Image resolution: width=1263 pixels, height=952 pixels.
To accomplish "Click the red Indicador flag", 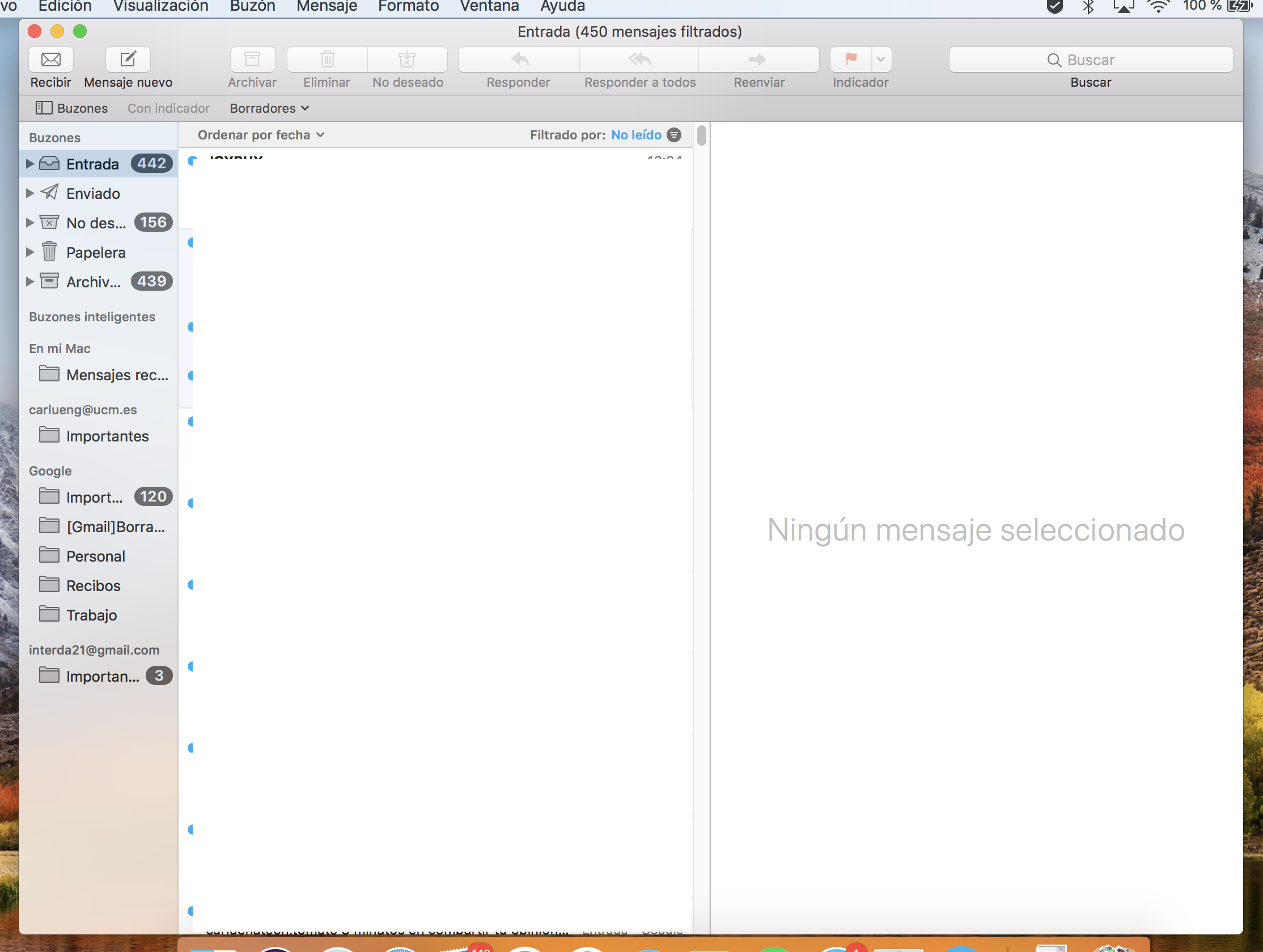I will pyautogui.click(x=851, y=59).
